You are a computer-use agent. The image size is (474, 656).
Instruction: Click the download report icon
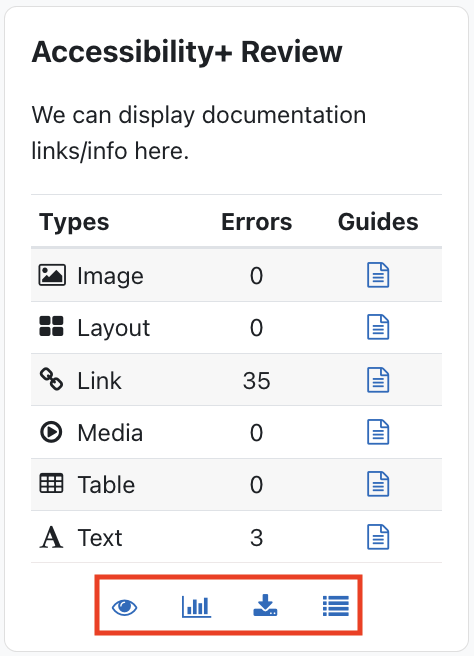coord(265,606)
